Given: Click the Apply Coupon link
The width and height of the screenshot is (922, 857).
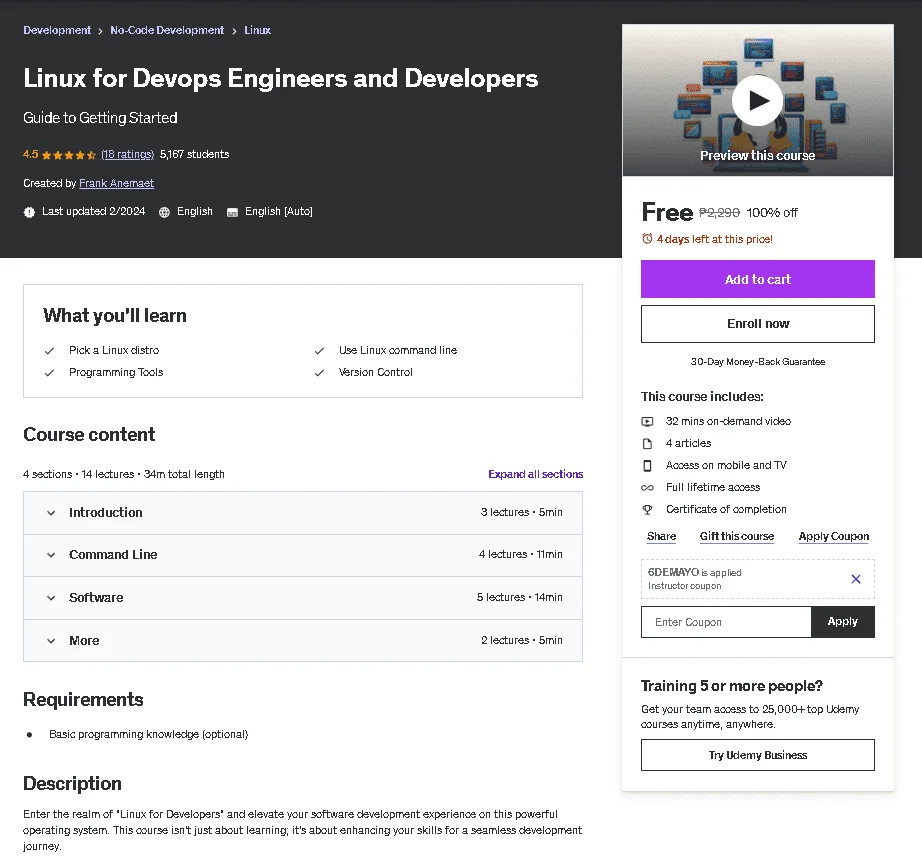Looking at the screenshot, I should [x=833, y=536].
